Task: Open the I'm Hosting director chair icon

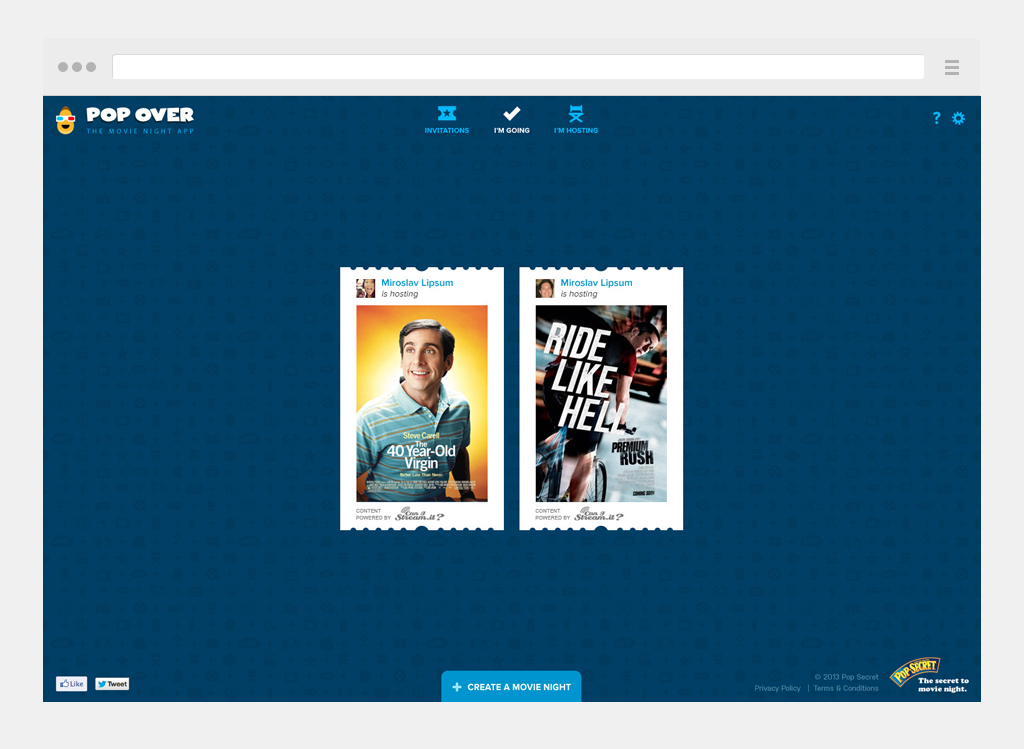Action: pos(576,114)
